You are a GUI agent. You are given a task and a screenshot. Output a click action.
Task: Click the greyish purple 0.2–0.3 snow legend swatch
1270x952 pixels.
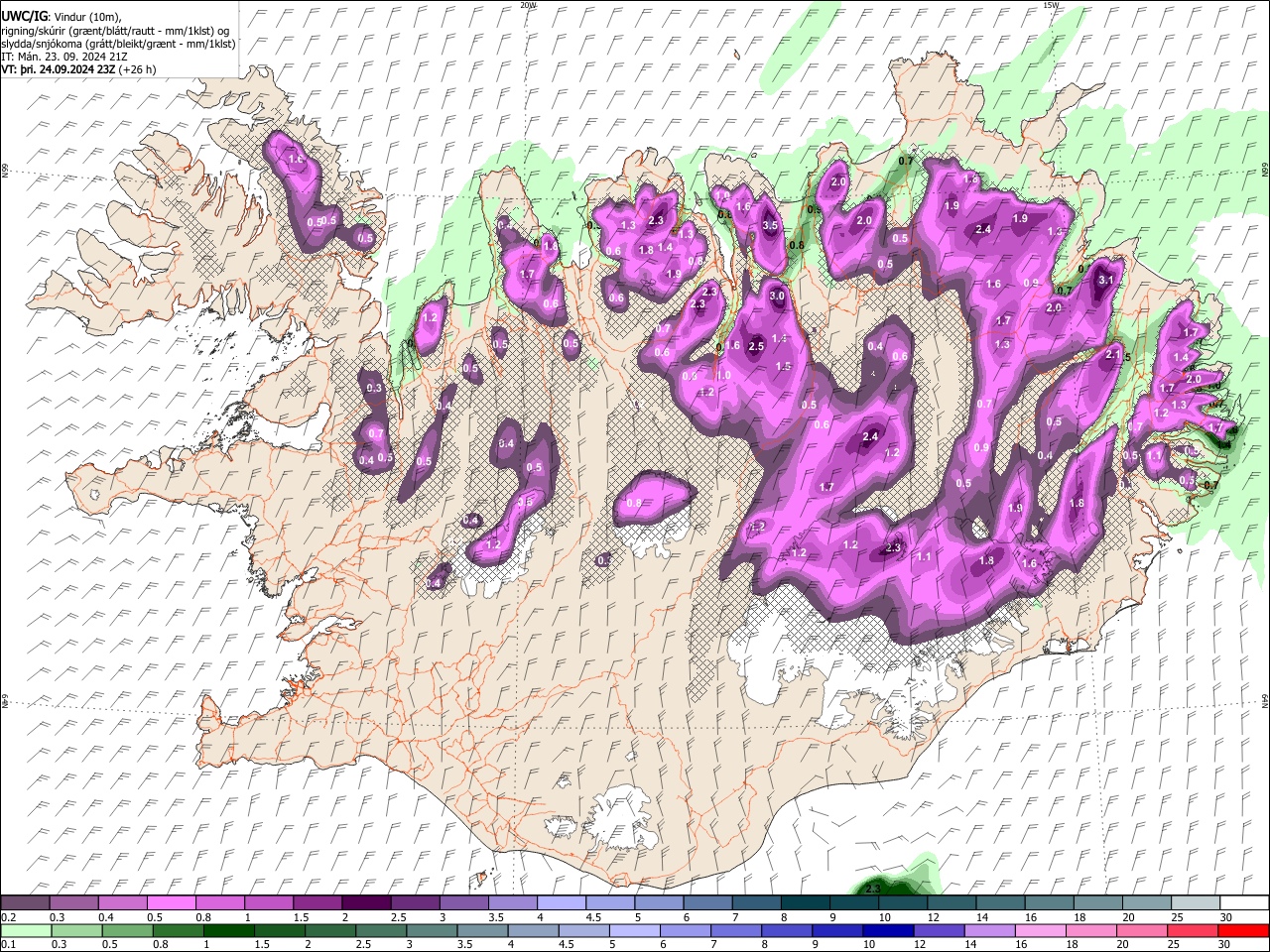[x=26, y=902]
